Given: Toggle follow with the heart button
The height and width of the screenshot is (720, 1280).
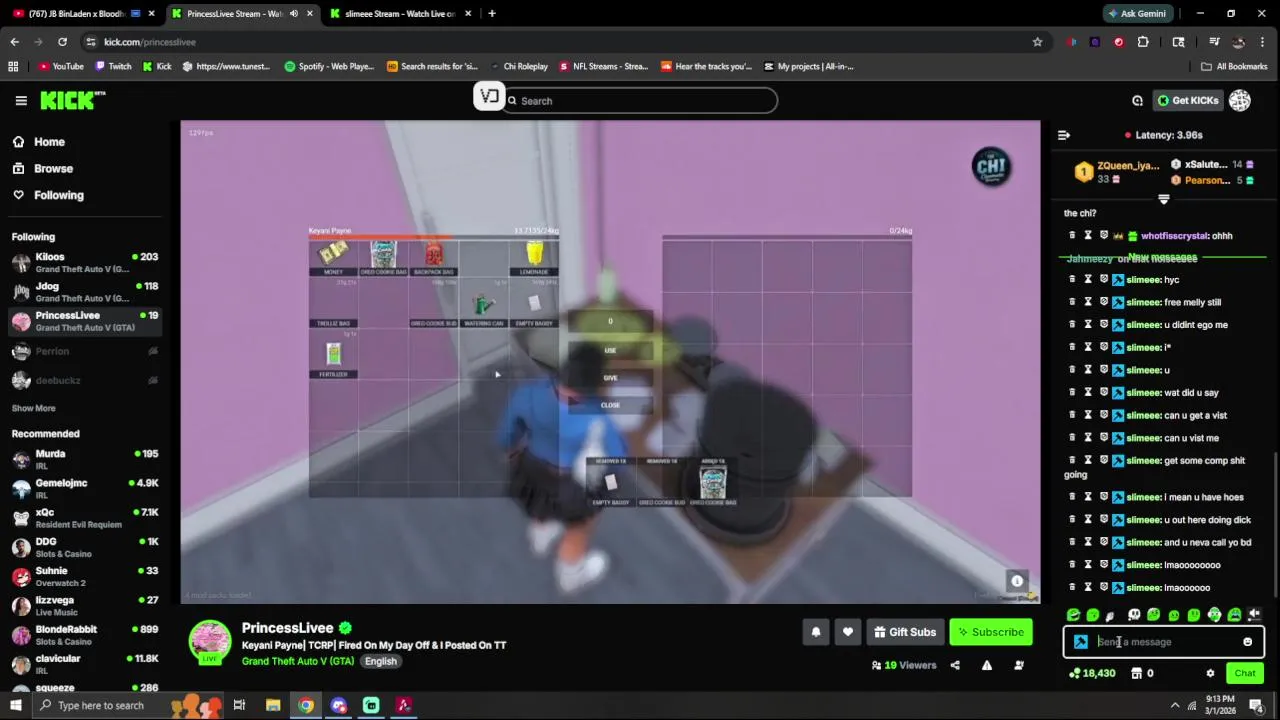Looking at the screenshot, I should tap(848, 632).
